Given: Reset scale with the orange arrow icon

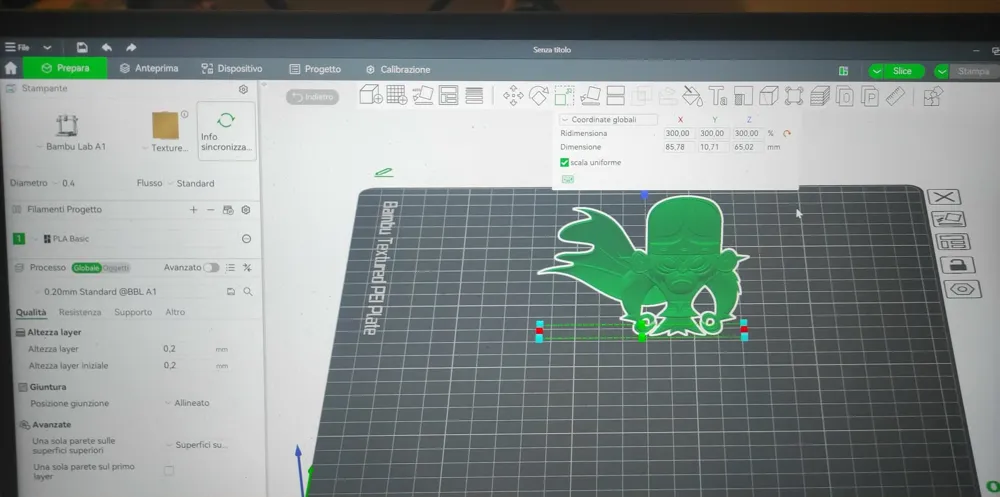Looking at the screenshot, I should click(x=786, y=133).
